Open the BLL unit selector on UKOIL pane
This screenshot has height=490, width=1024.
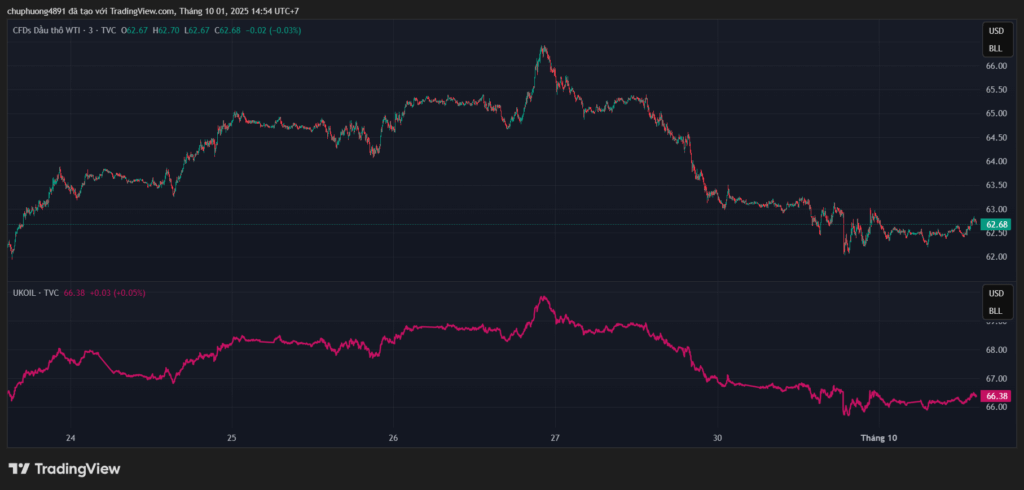coord(995,310)
